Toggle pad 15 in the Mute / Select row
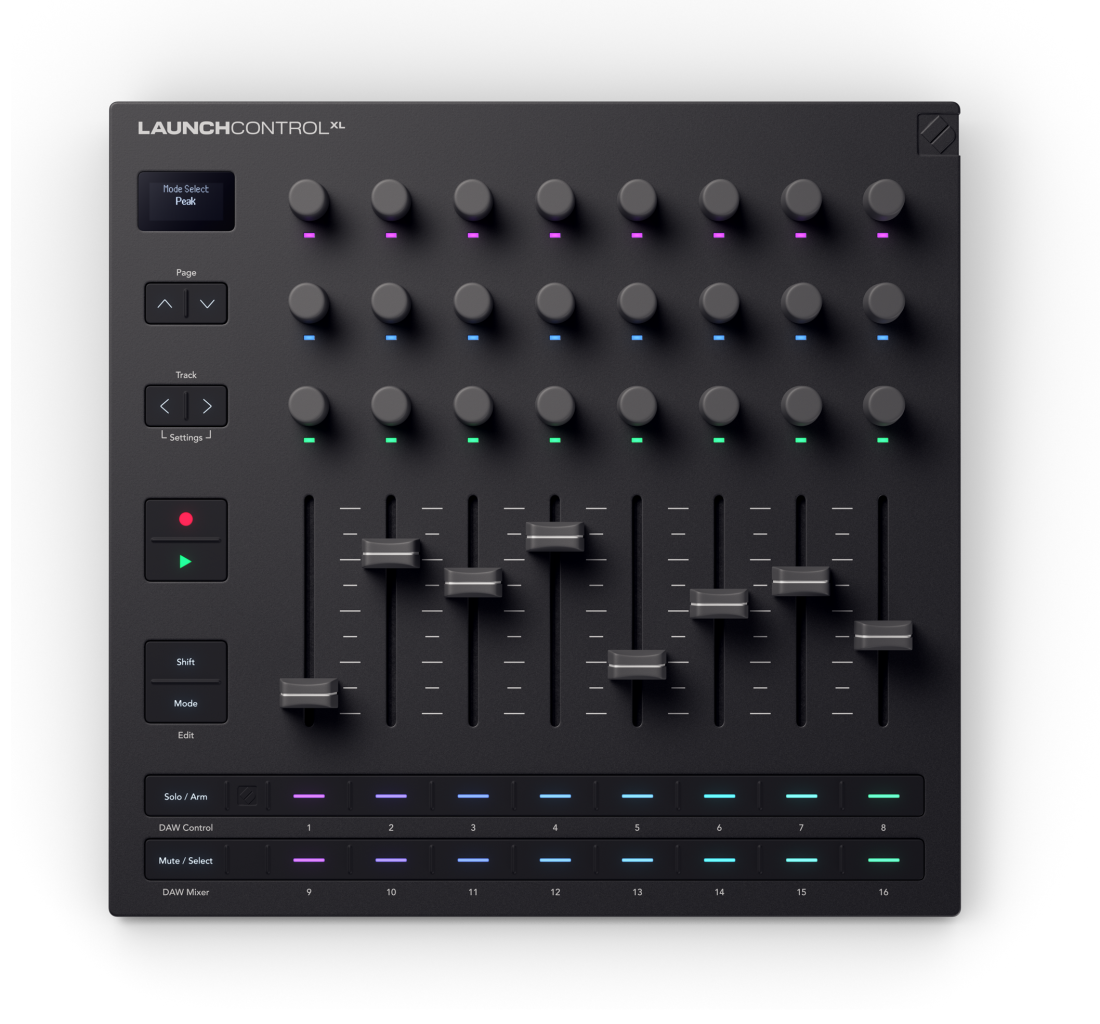This screenshot has height=1024, width=1100. (801, 860)
